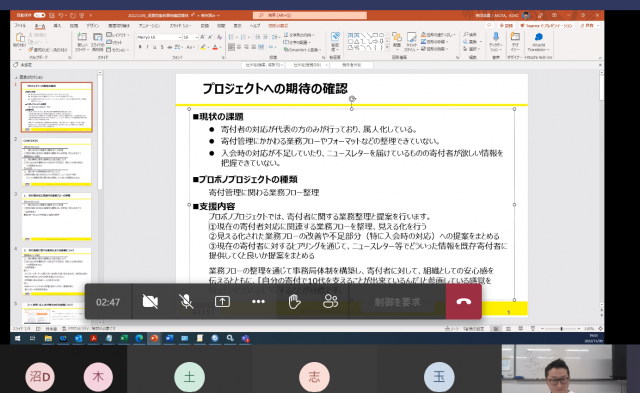Click File Explorer icon in shared taskbar
The height and width of the screenshot is (393, 640).
[x=48, y=338]
